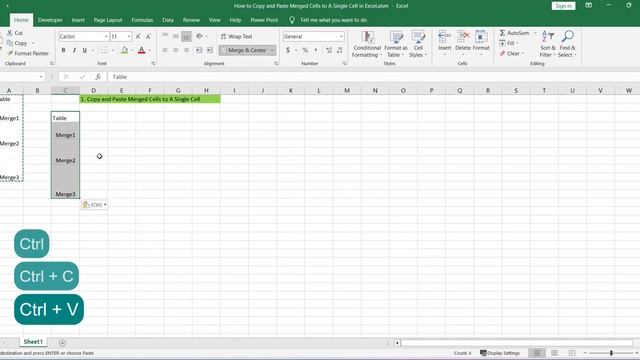The height and width of the screenshot is (360, 640).
Task: Open the Orientation text rotation icon
Action: coord(199,36)
